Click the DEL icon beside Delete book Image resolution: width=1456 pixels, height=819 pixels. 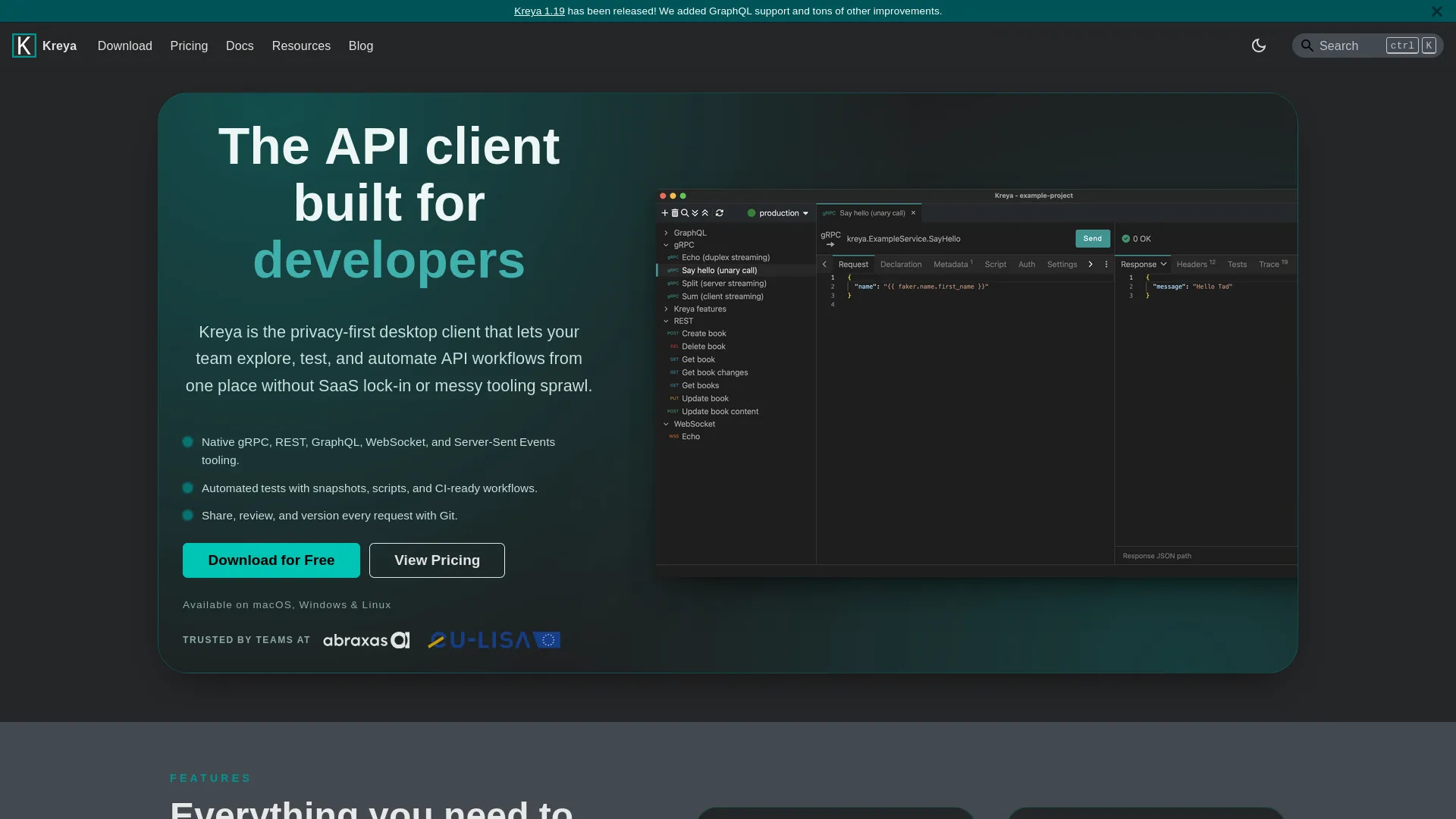click(x=674, y=347)
